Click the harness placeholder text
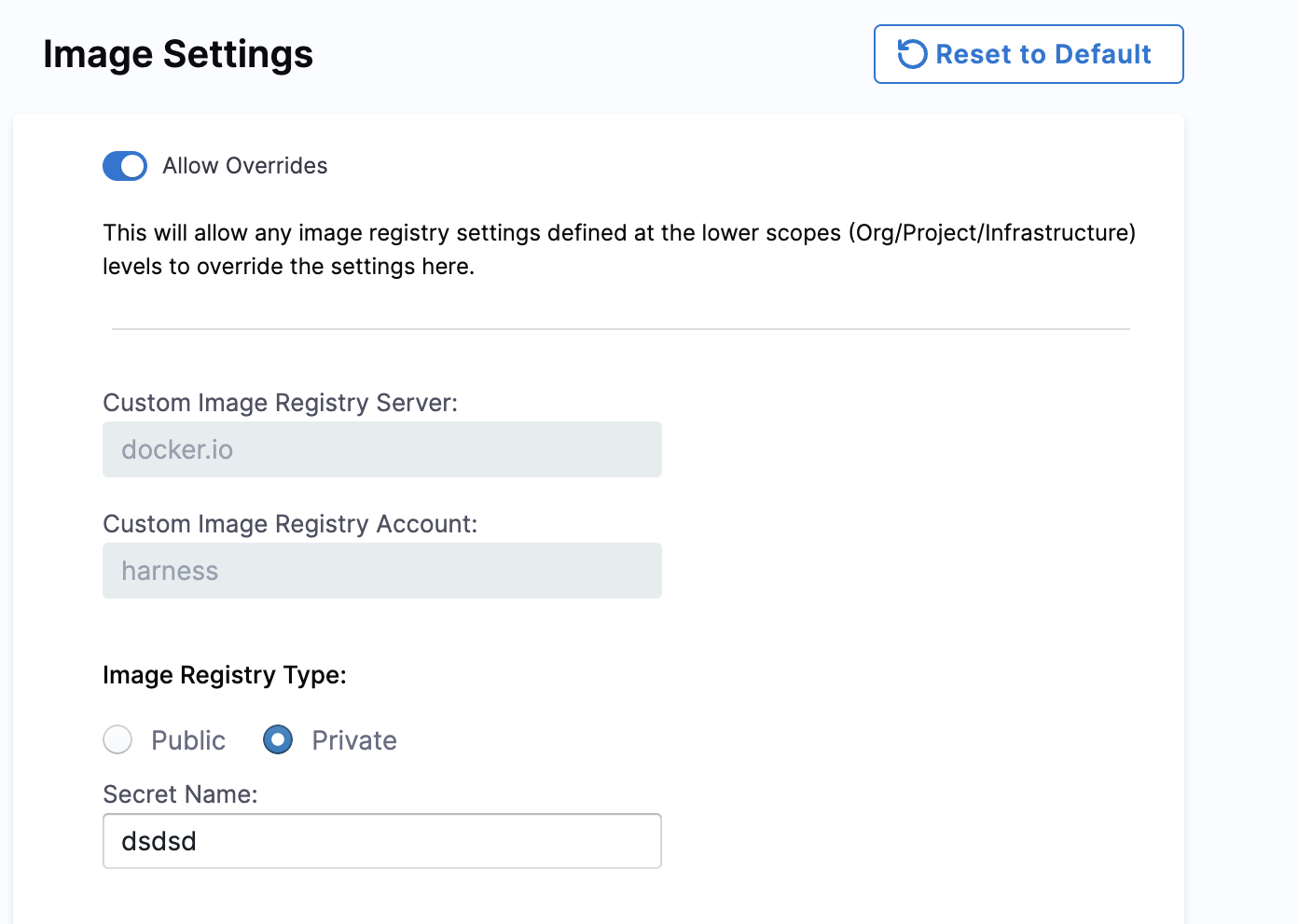This screenshot has width=1298, height=924. click(x=170, y=571)
